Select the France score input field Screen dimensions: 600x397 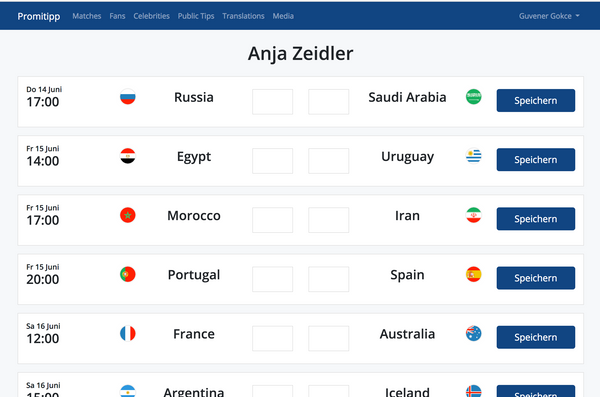[272, 339]
